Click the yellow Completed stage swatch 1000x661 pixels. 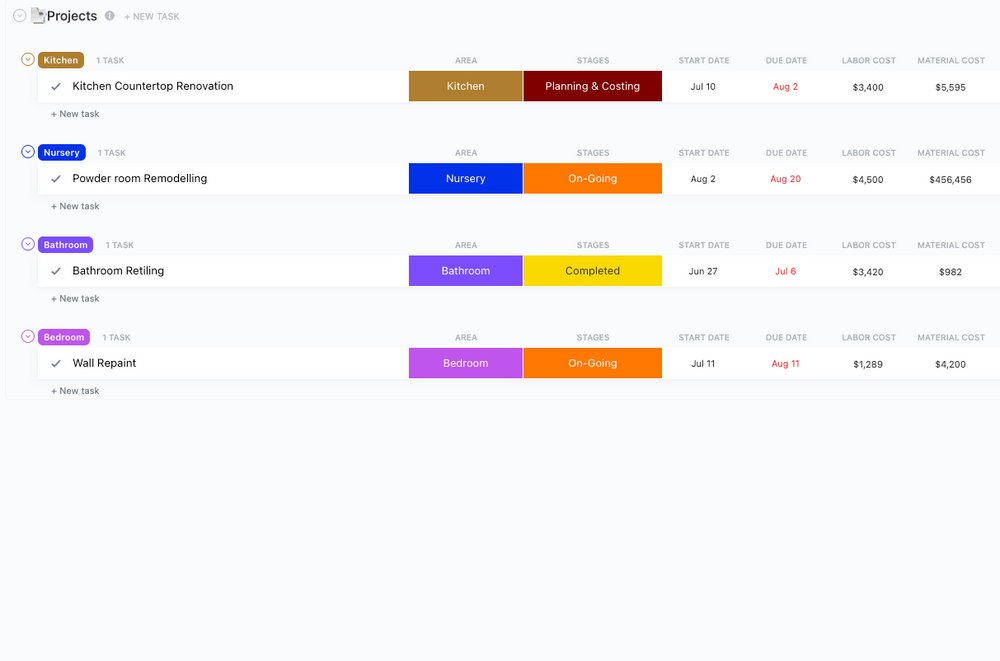click(x=592, y=270)
